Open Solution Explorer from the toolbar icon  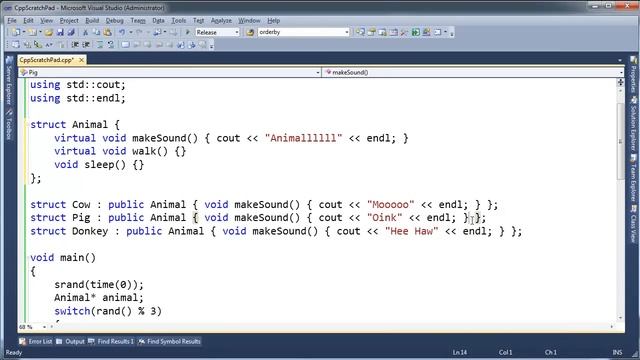pos(360,32)
